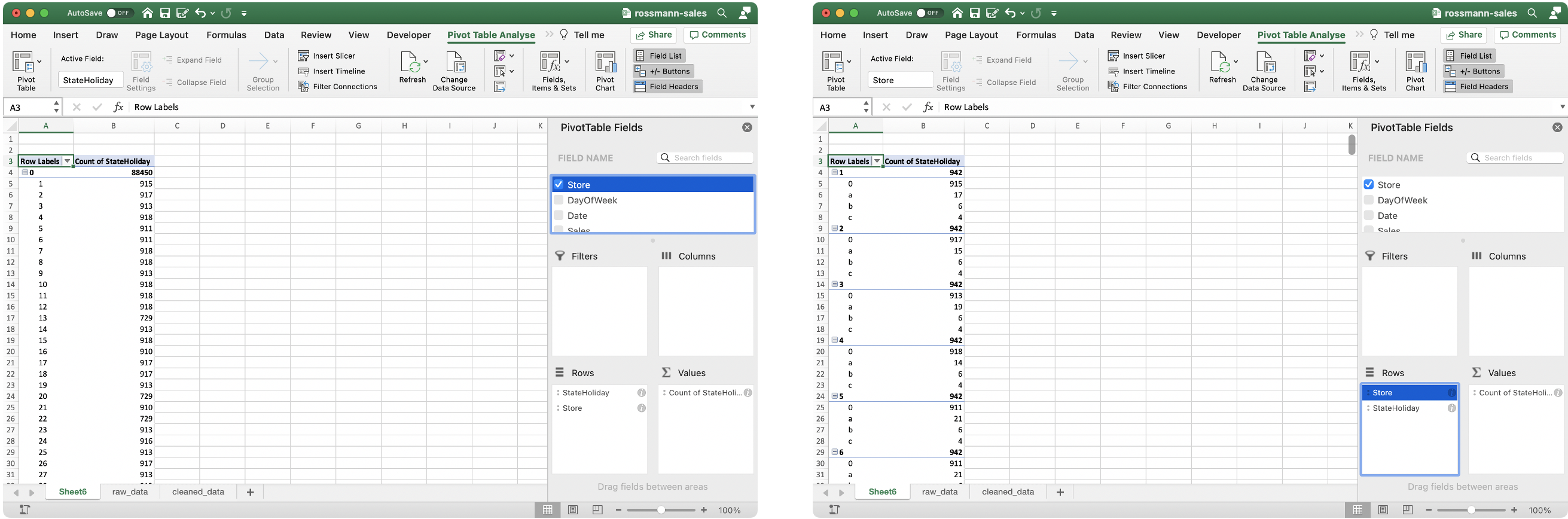Check DayOfWeek field in right field list
Image resolution: width=1568 pixels, height=519 pixels.
click(1368, 200)
